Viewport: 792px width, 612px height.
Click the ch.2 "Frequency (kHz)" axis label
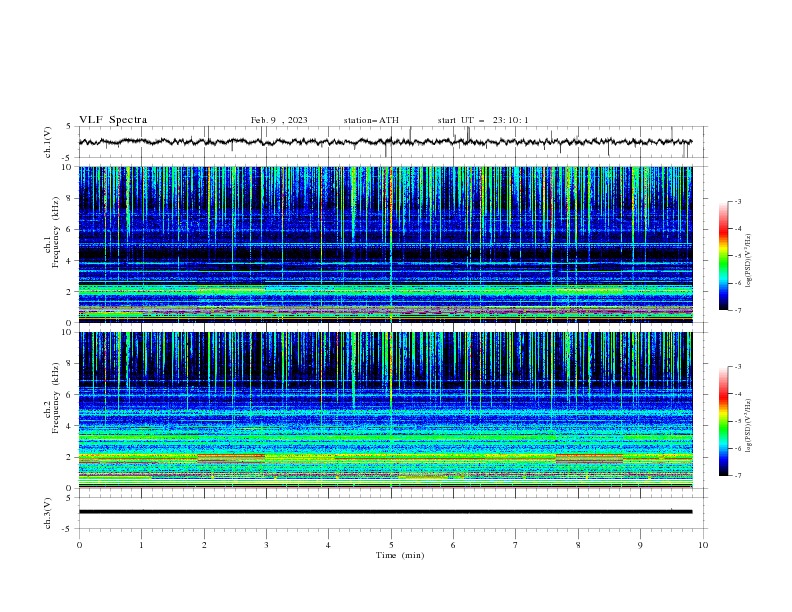[x=56, y=398]
